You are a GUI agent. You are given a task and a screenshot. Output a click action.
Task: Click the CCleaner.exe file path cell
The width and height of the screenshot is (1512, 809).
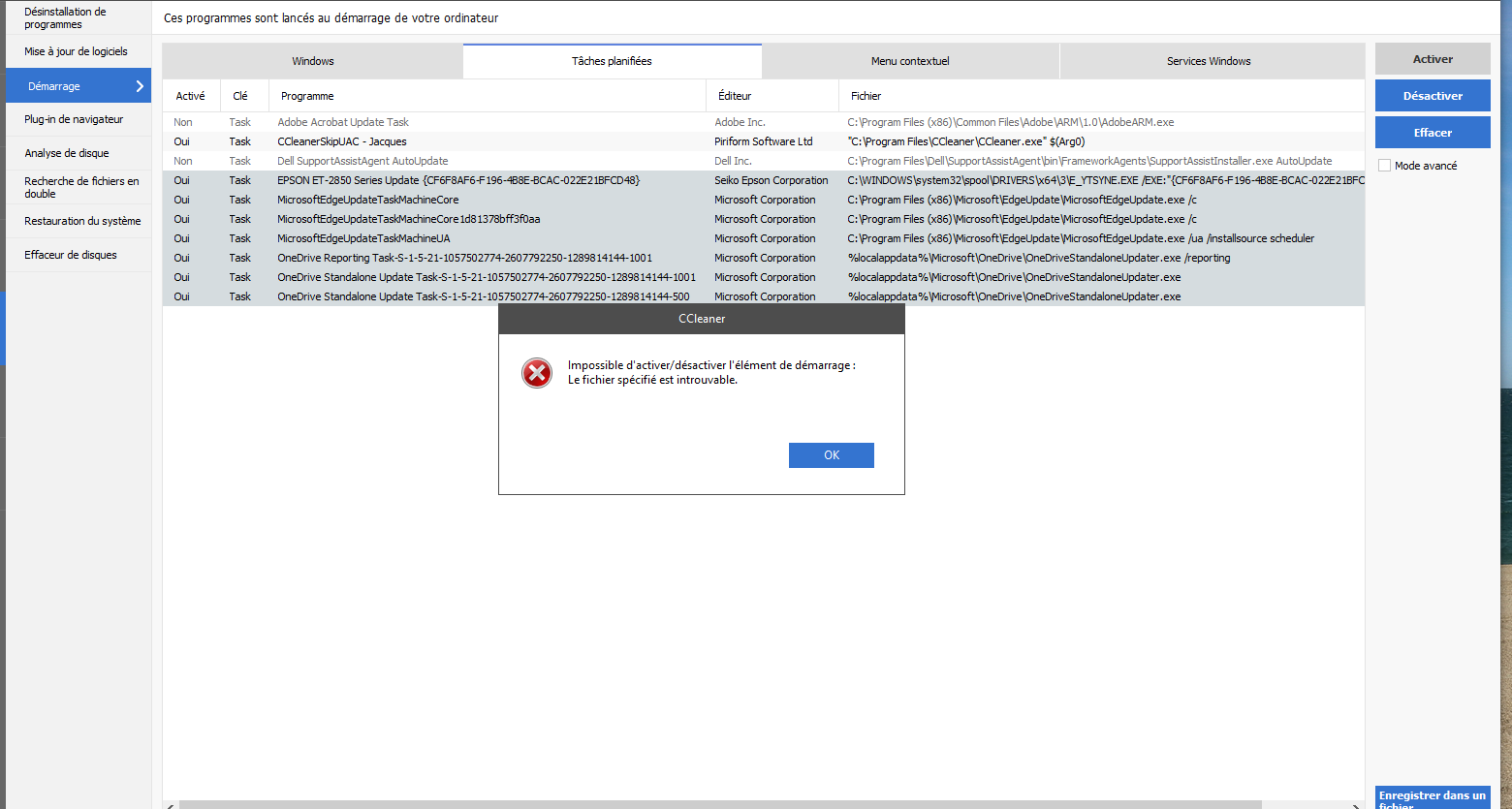966,141
